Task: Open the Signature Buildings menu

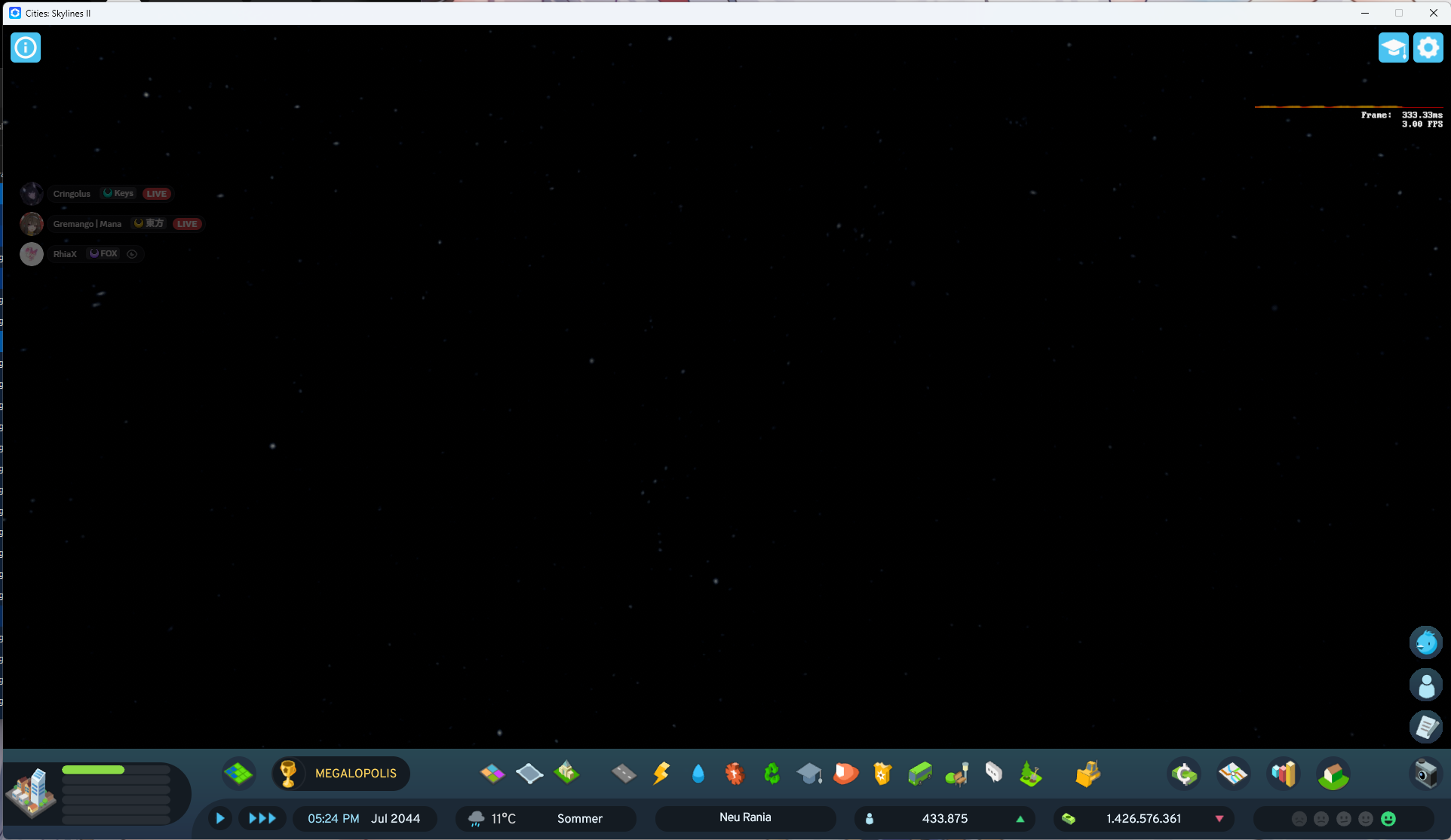Action: click(x=566, y=774)
